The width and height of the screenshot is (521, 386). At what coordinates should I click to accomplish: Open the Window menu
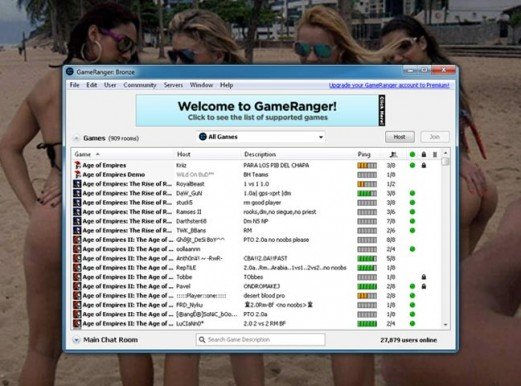201,85
